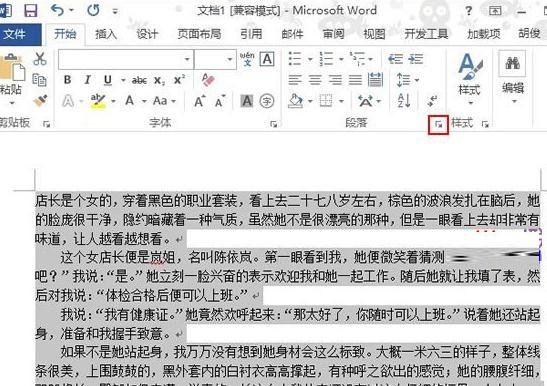Click the Align Right icon
This screenshot has height=386, width=547.
coord(335,80)
